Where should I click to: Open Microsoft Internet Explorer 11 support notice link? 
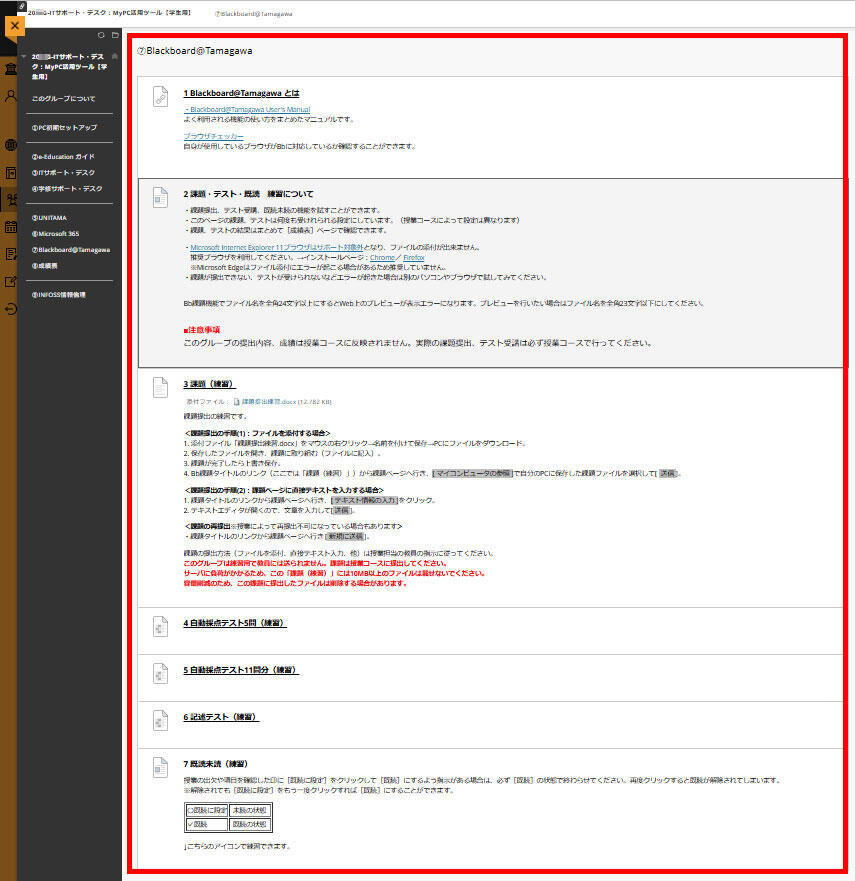click(276, 247)
